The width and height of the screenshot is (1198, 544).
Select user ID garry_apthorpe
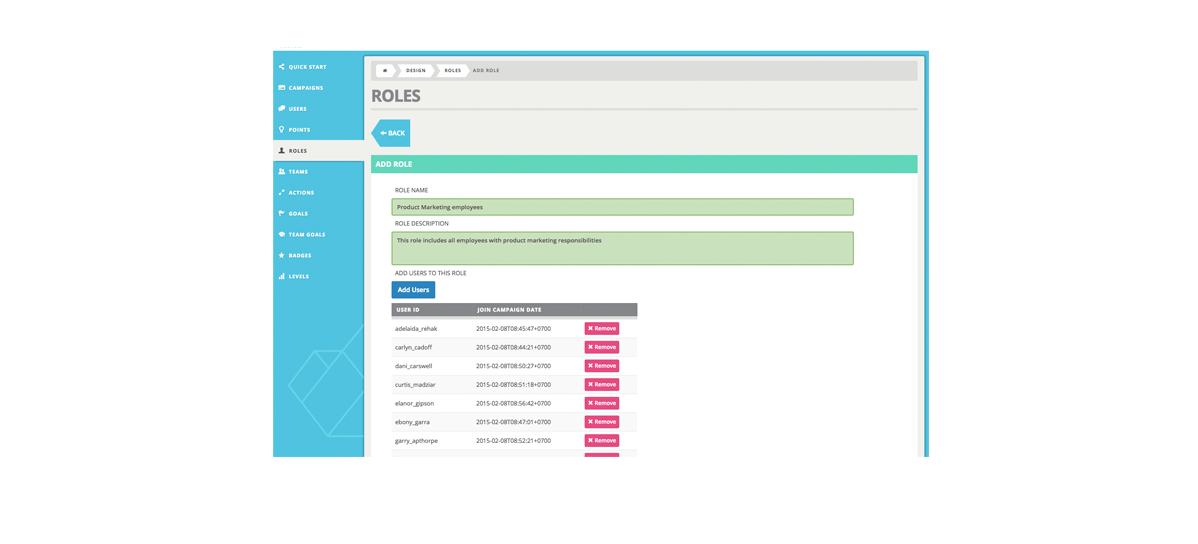(416, 441)
